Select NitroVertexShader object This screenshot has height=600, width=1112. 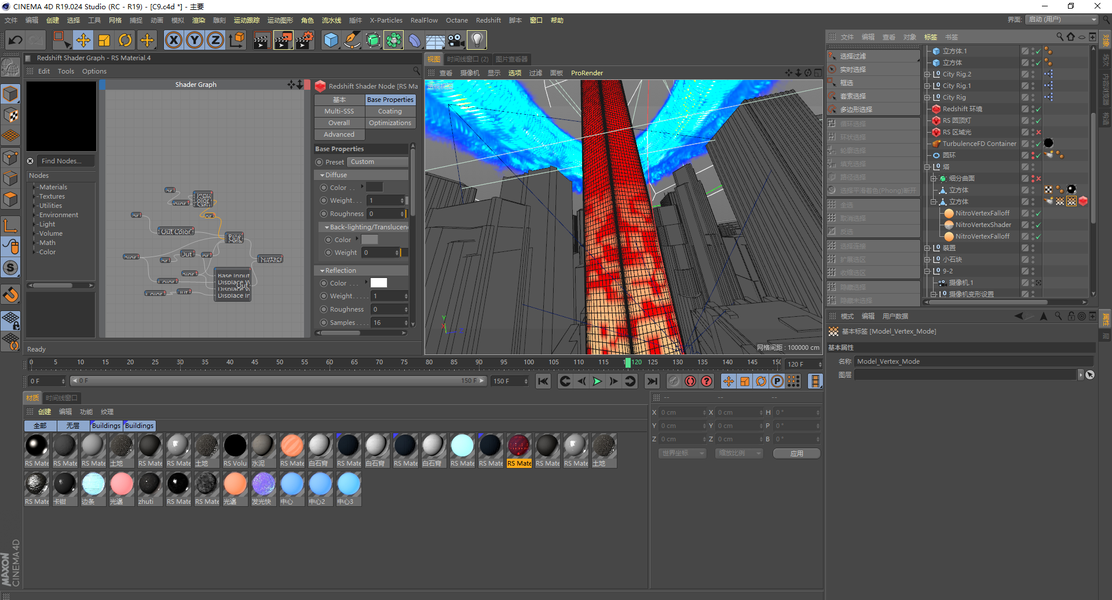pos(983,225)
